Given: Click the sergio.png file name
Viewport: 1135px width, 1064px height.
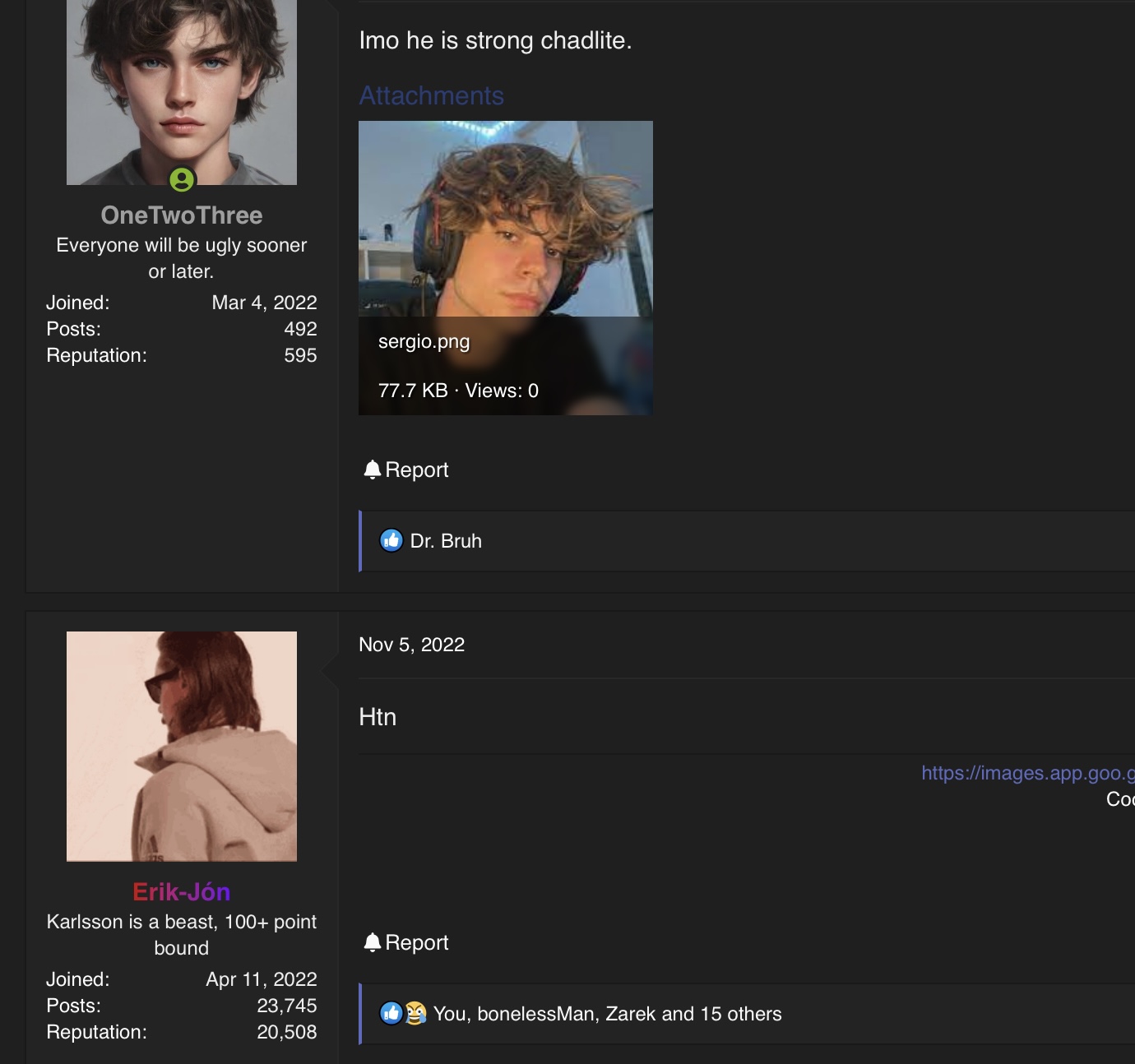Looking at the screenshot, I should click(x=424, y=342).
